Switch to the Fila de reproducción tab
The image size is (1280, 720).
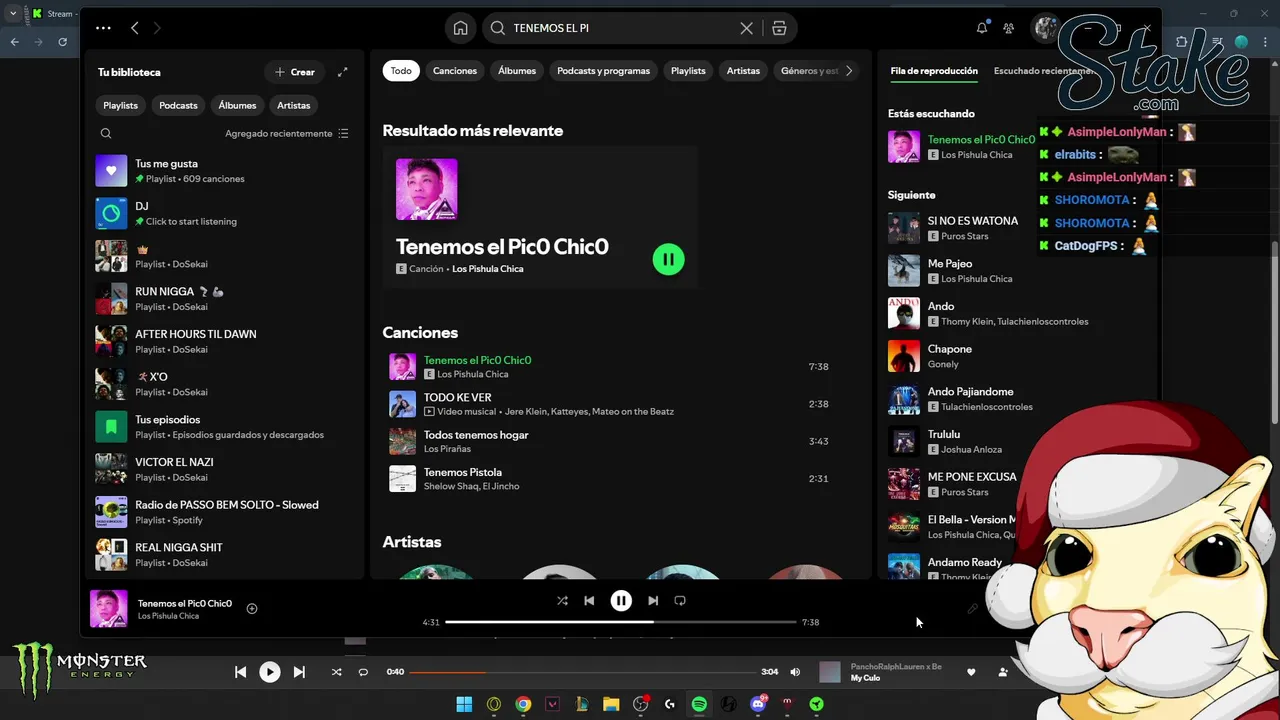pos(934,71)
